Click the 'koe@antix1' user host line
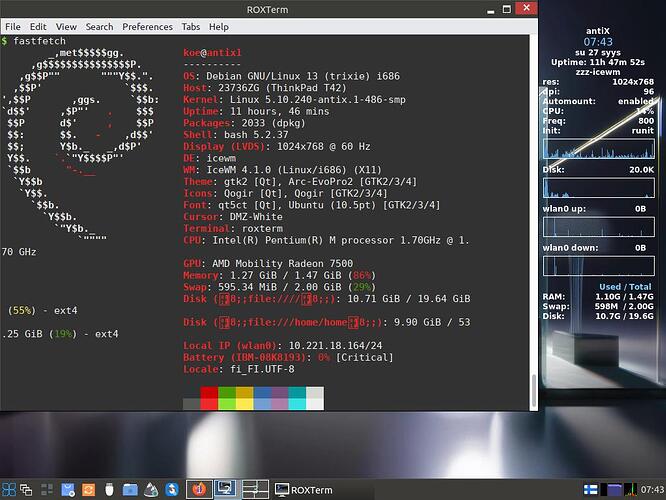This screenshot has width=666, height=500. tap(212, 53)
